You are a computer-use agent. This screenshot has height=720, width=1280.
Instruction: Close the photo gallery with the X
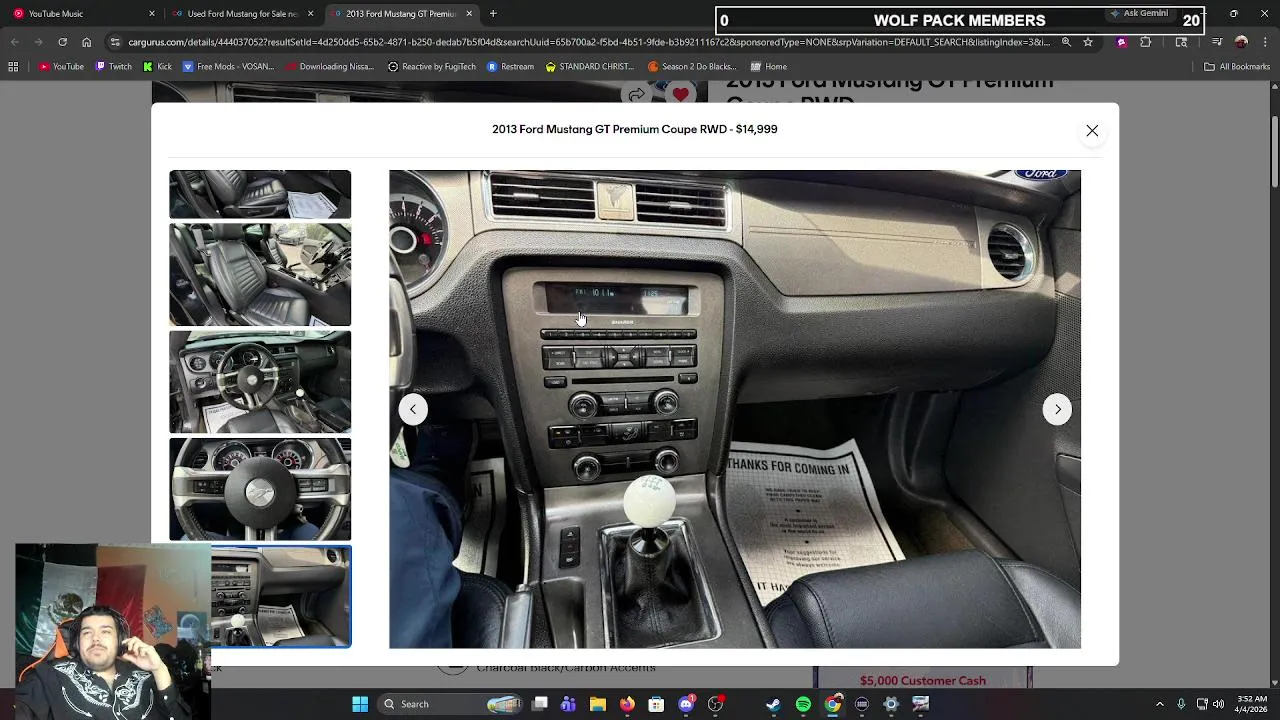coord(1092,131)
